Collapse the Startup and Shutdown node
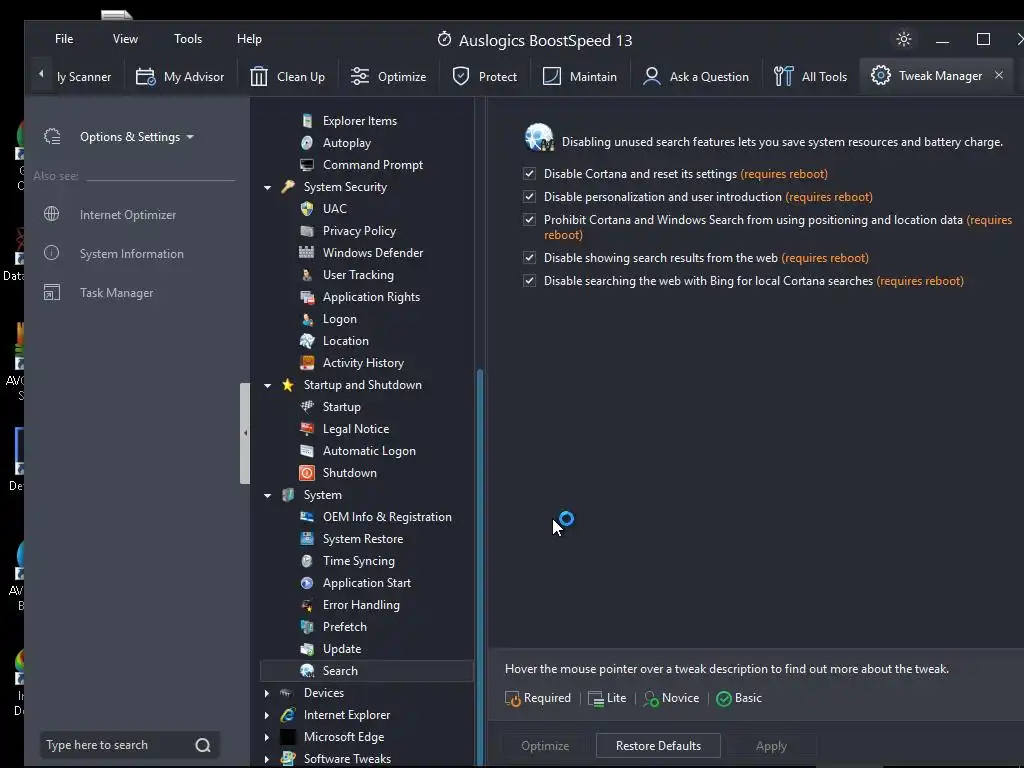1024x768 pixels. click(268, 385)
